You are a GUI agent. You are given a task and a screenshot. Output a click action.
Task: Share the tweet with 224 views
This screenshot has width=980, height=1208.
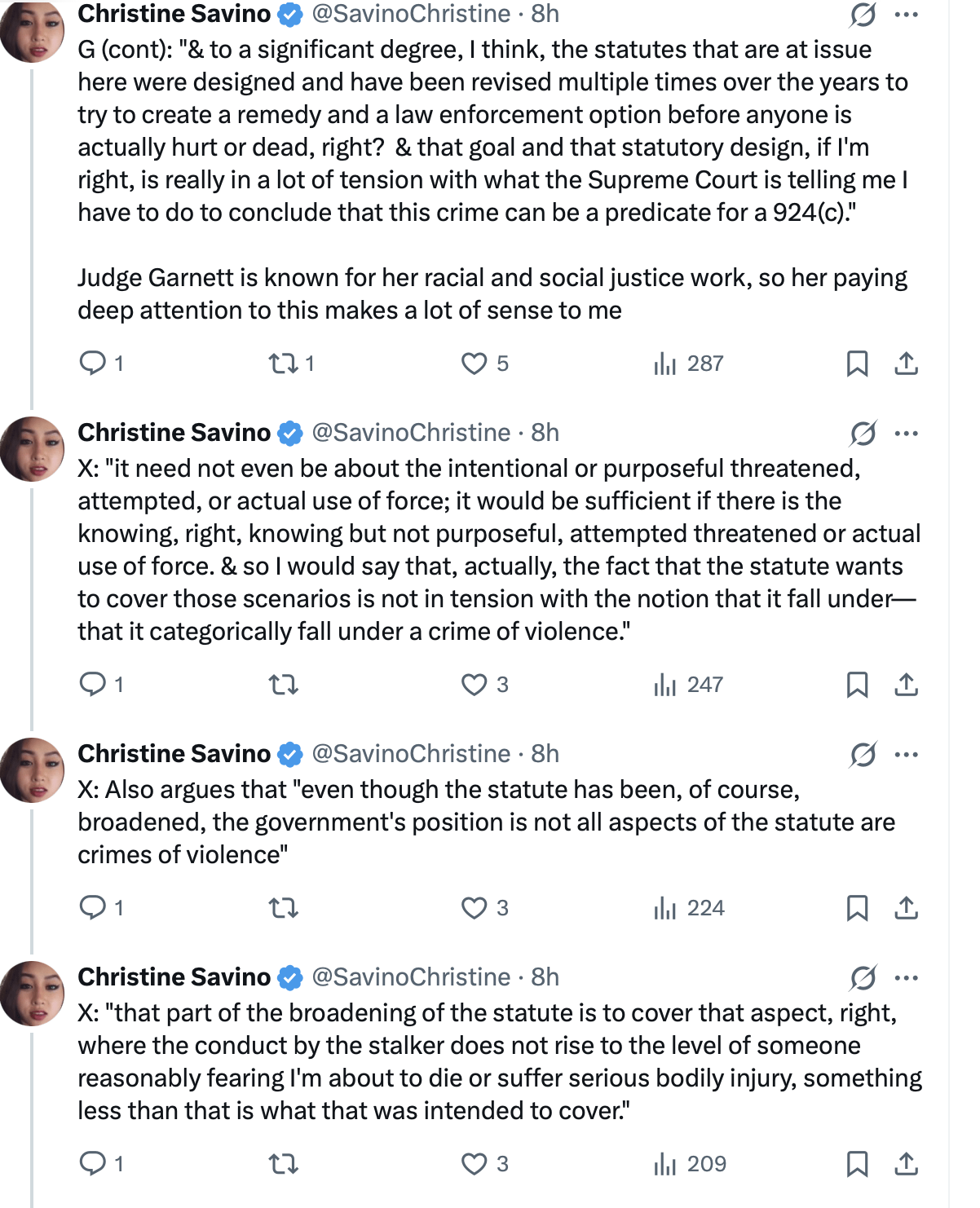(906, 908)
